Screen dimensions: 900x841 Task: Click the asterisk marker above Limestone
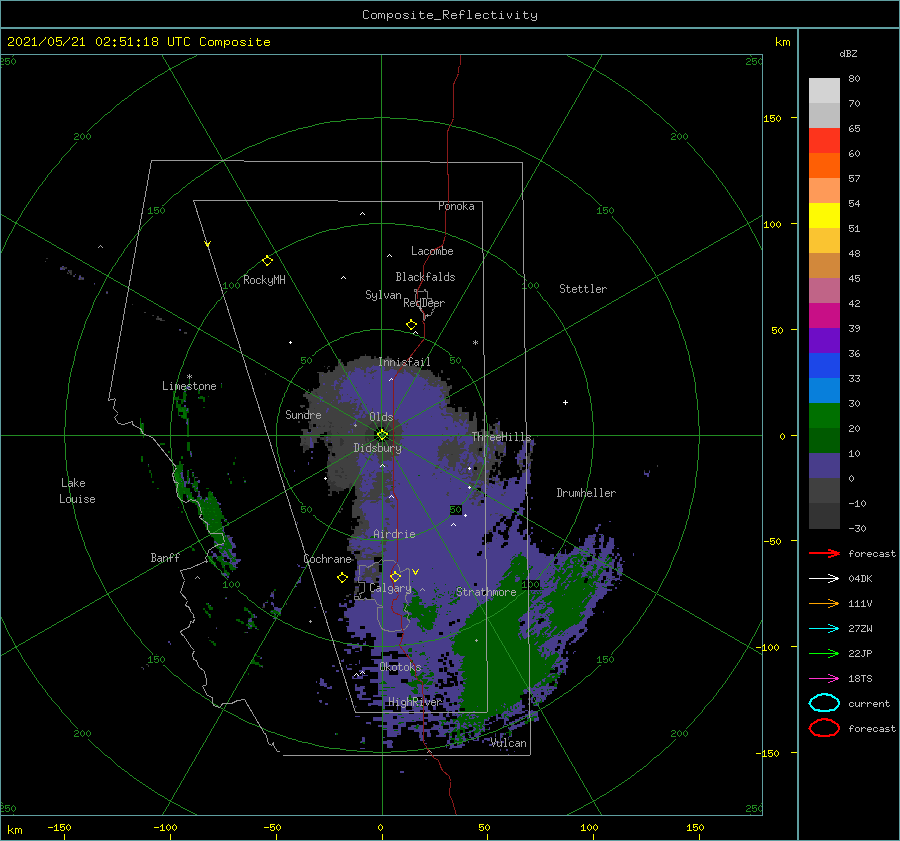pyautogui.click(x=189, y=377)
